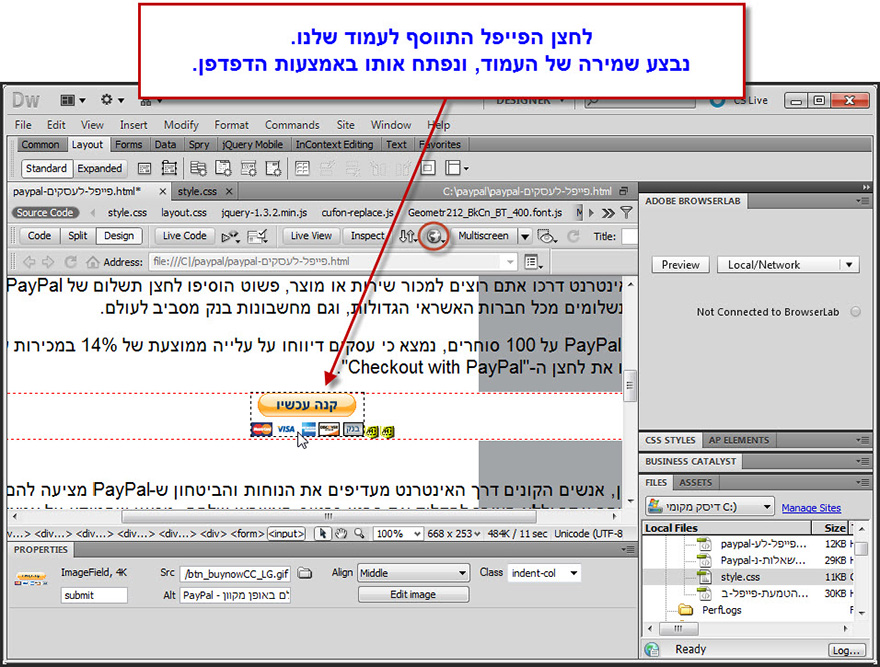880x667 pixels.
Task: Toggle Live Code
Action: tap(185, 236)
